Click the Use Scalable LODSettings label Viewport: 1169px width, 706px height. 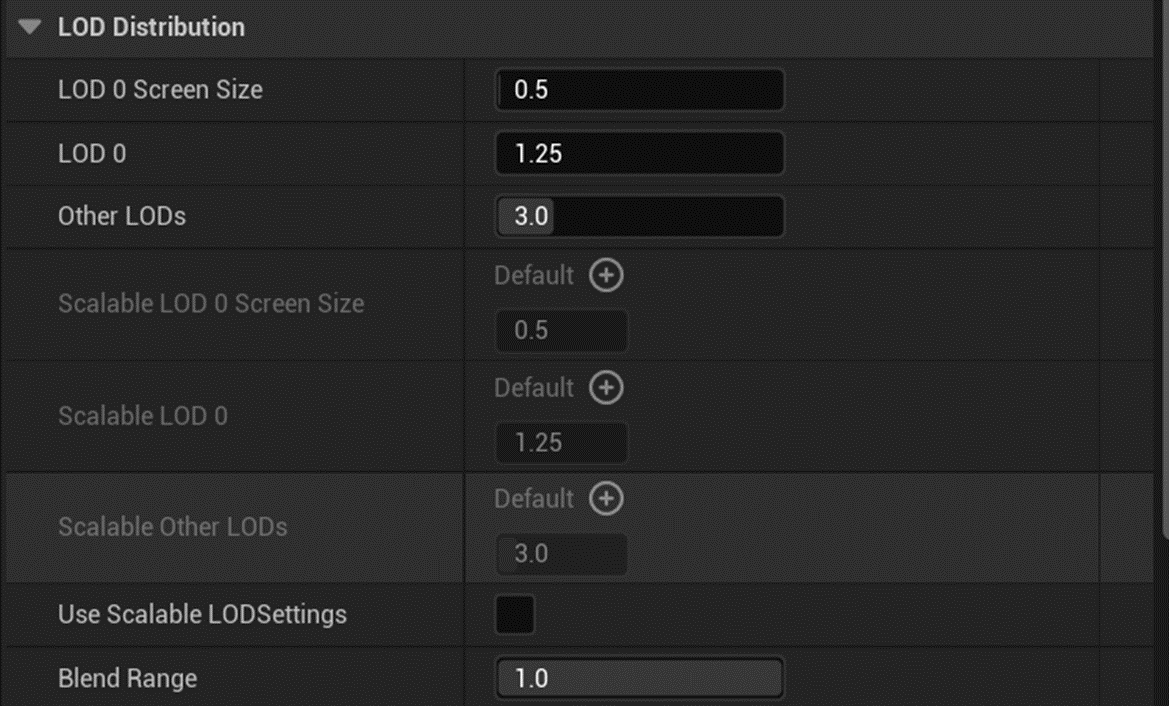(x=202, y=615)
